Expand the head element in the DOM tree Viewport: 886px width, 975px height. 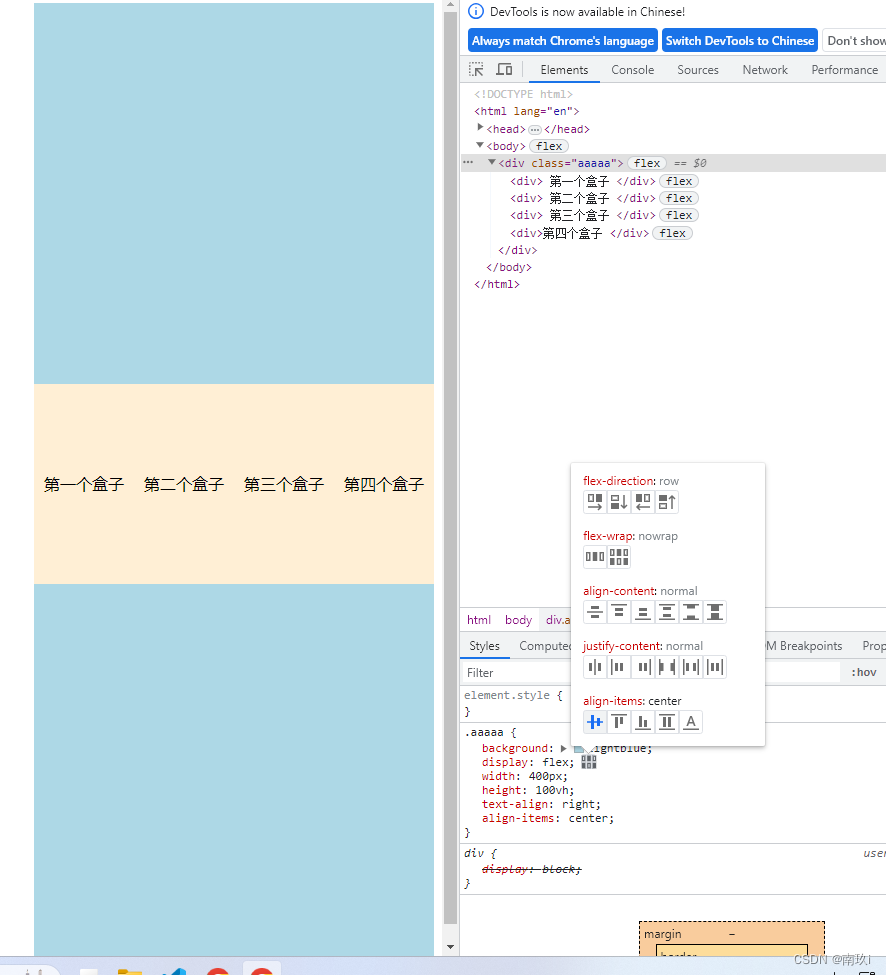[x=481, y=128]
